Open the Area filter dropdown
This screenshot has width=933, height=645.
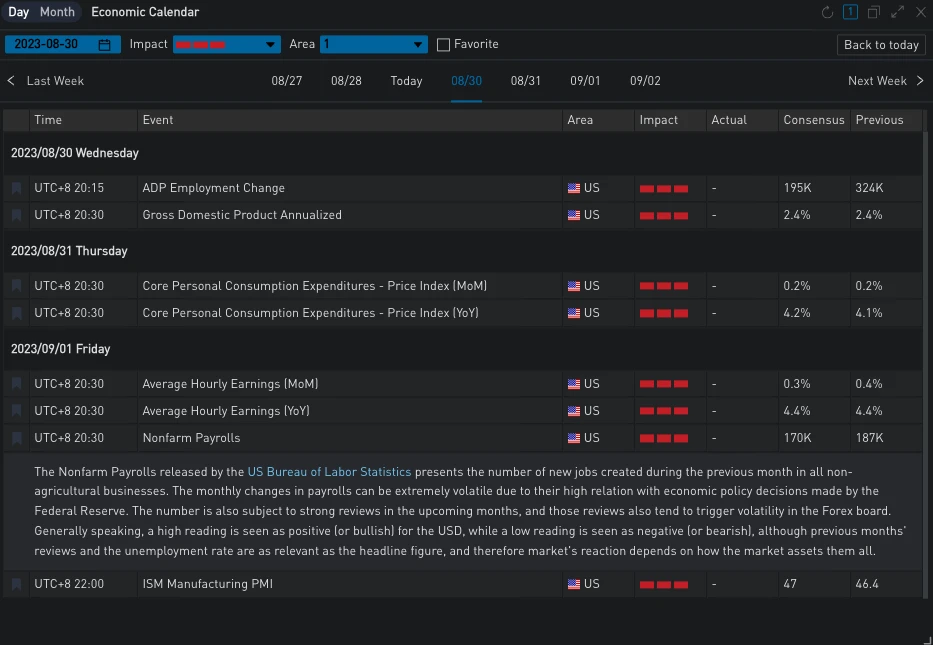tap(374, 45)
